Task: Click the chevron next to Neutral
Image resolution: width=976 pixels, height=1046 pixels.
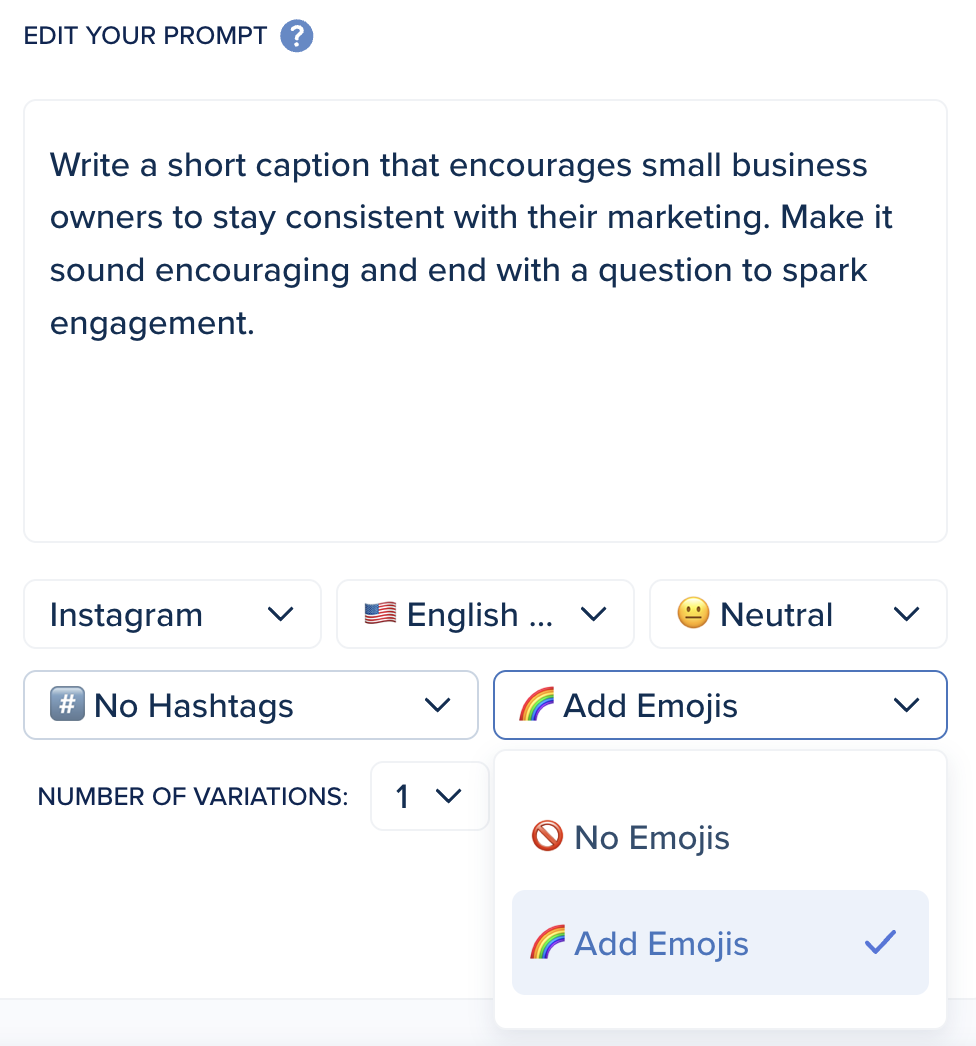Action: point(906,614)
